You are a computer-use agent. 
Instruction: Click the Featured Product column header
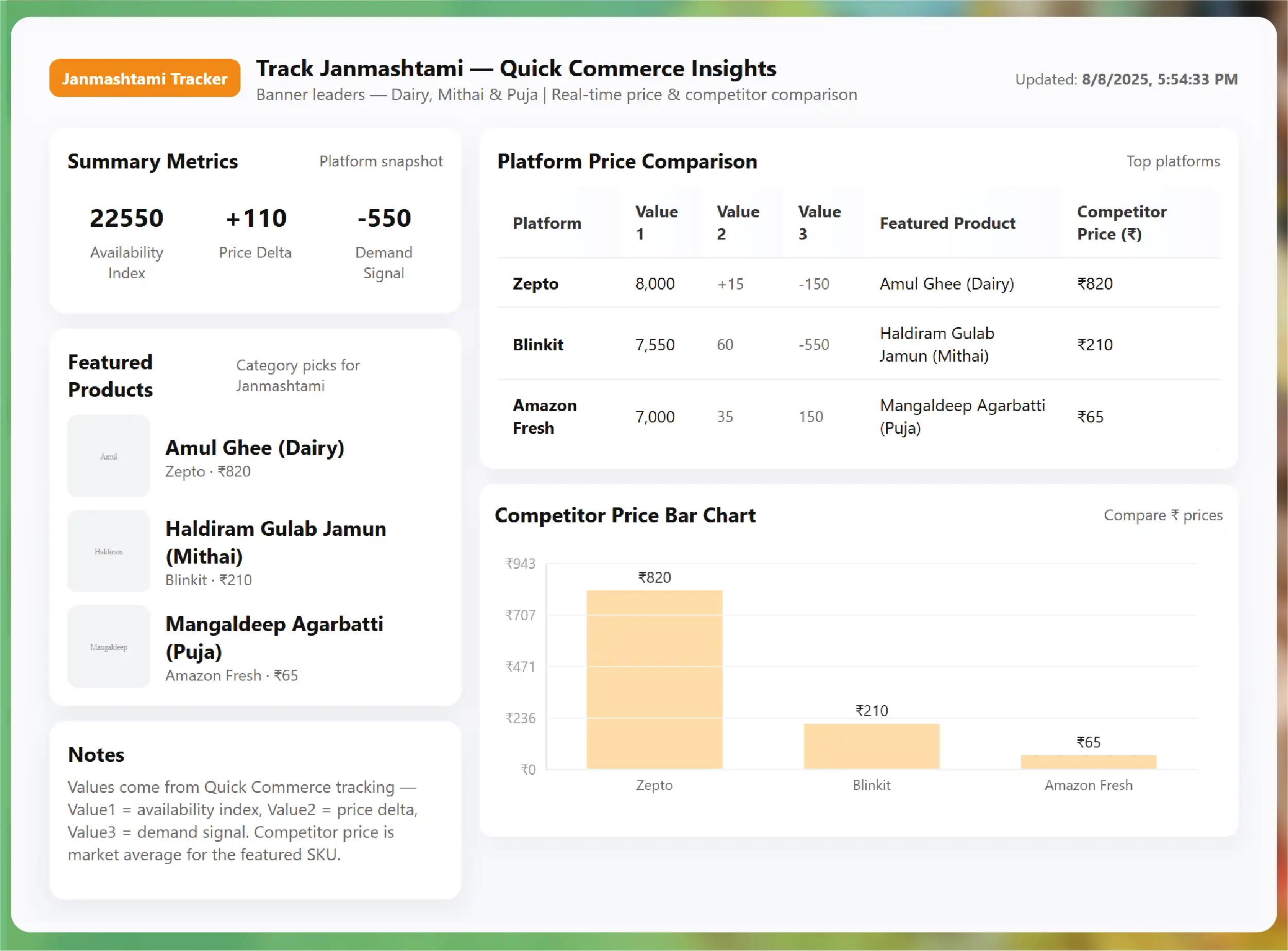pyautogui.click(x=947, y=224)
